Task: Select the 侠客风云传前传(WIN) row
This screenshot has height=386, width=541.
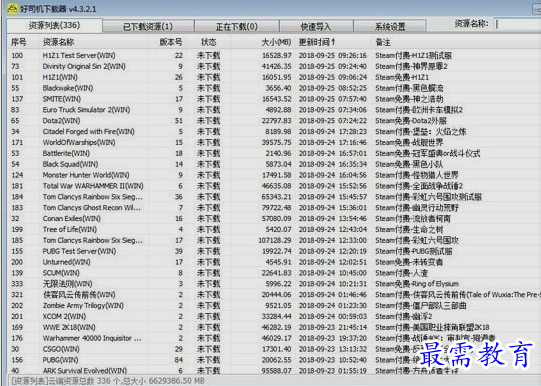Action: pos(274,294)
